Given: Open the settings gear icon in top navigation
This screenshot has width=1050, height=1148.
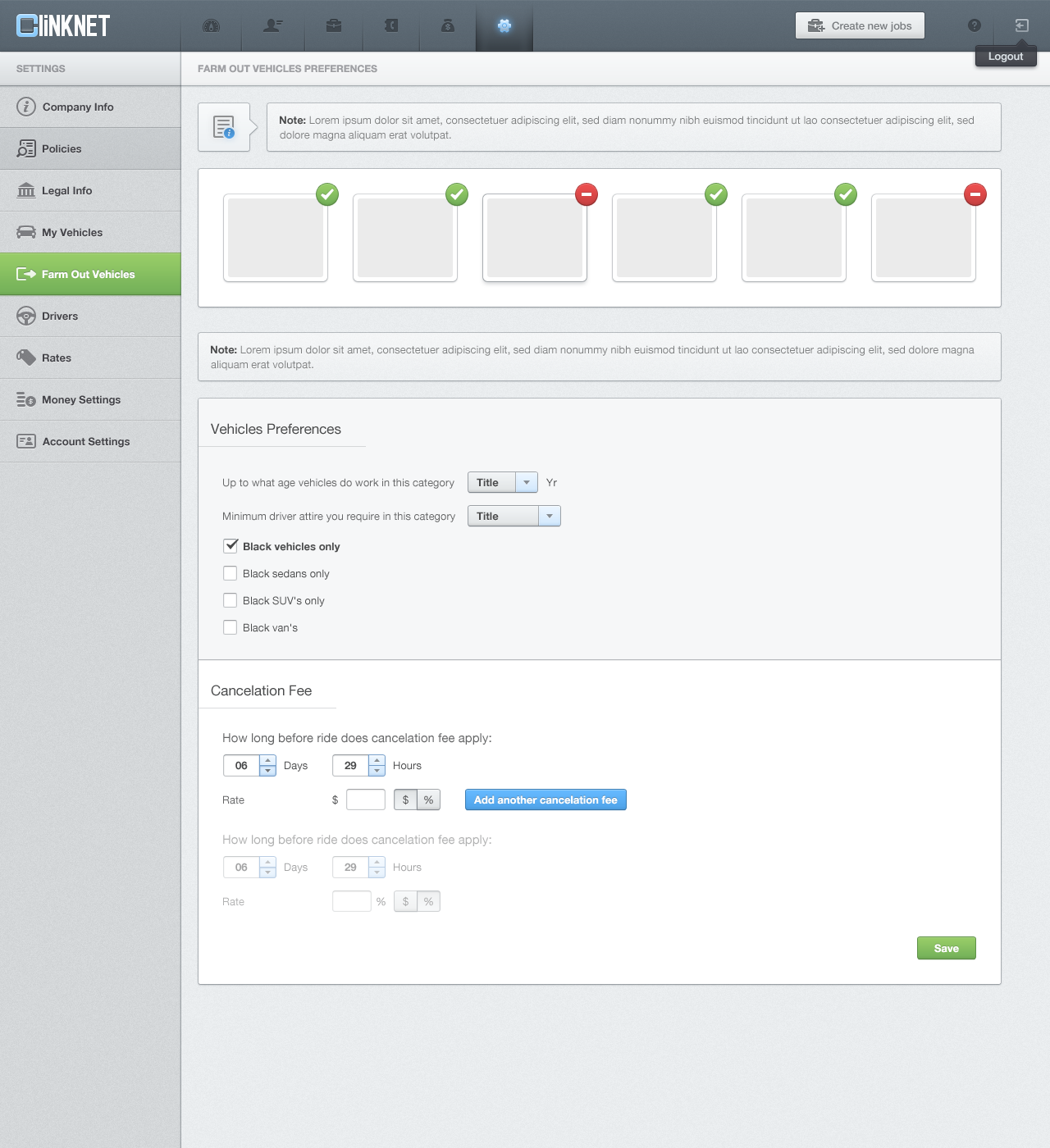Looking at the screenshot, I should click(504, 25).
